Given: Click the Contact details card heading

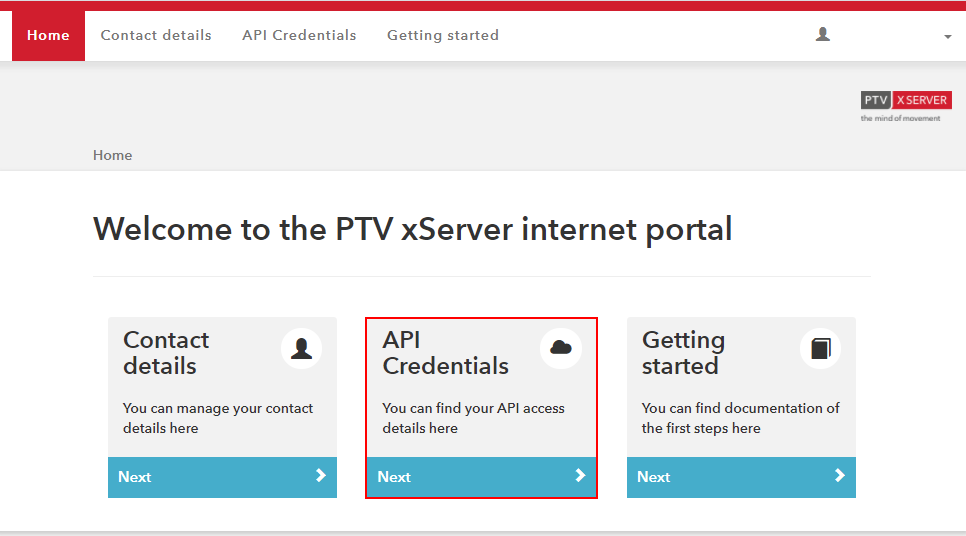Looking at the screenshot, I should [x=166, y=353].
